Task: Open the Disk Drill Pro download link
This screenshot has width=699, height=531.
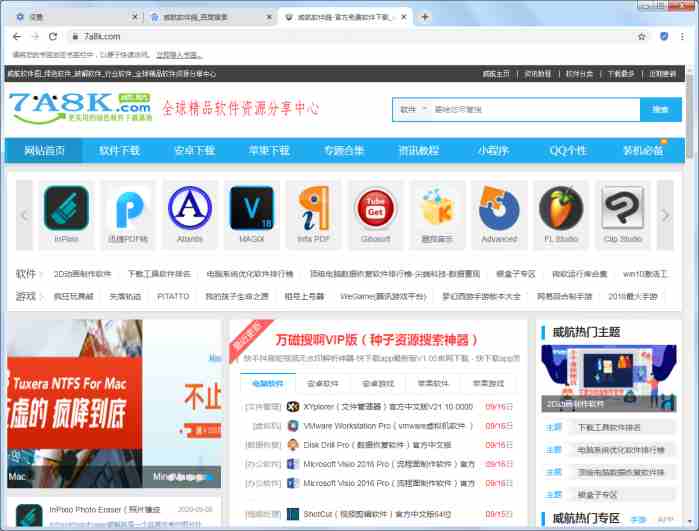Action: (377, 445)
